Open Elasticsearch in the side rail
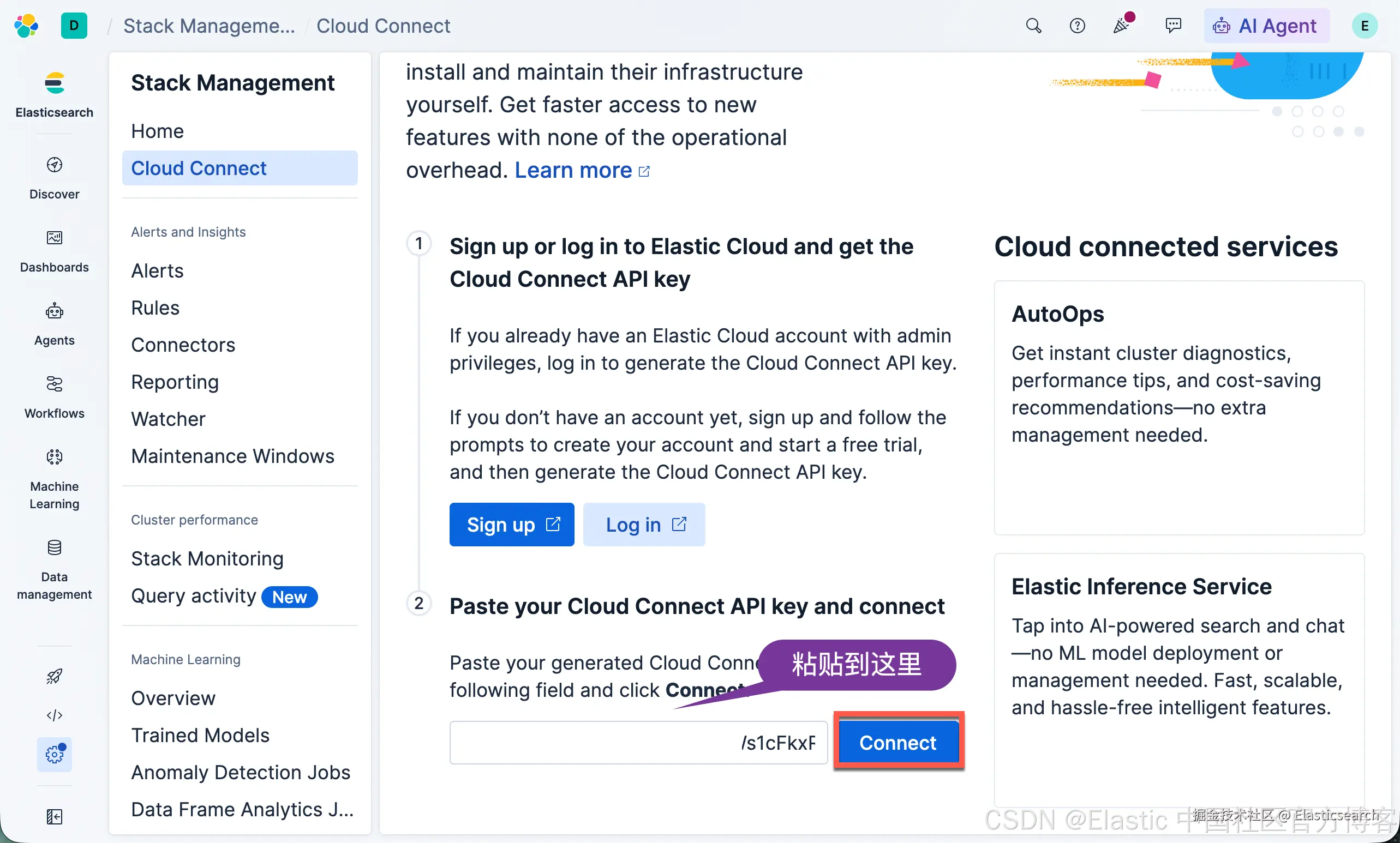 pyautogui.click(x=54, y=95)
